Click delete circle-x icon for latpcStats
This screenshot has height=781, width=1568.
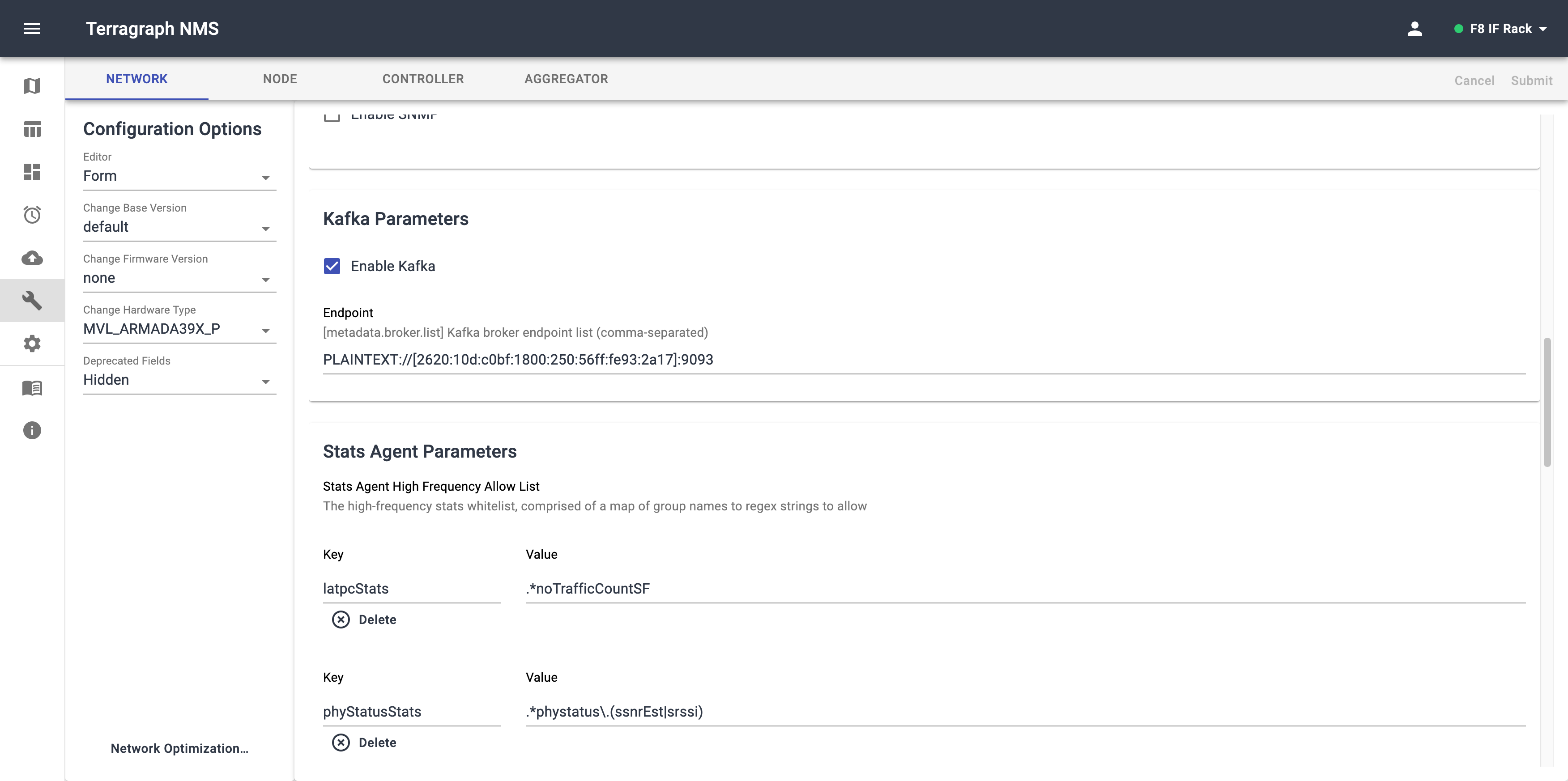pos(341,619)
